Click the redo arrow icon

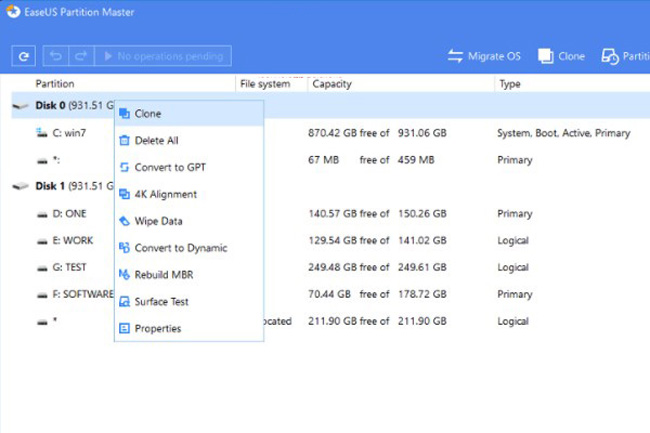81,56
